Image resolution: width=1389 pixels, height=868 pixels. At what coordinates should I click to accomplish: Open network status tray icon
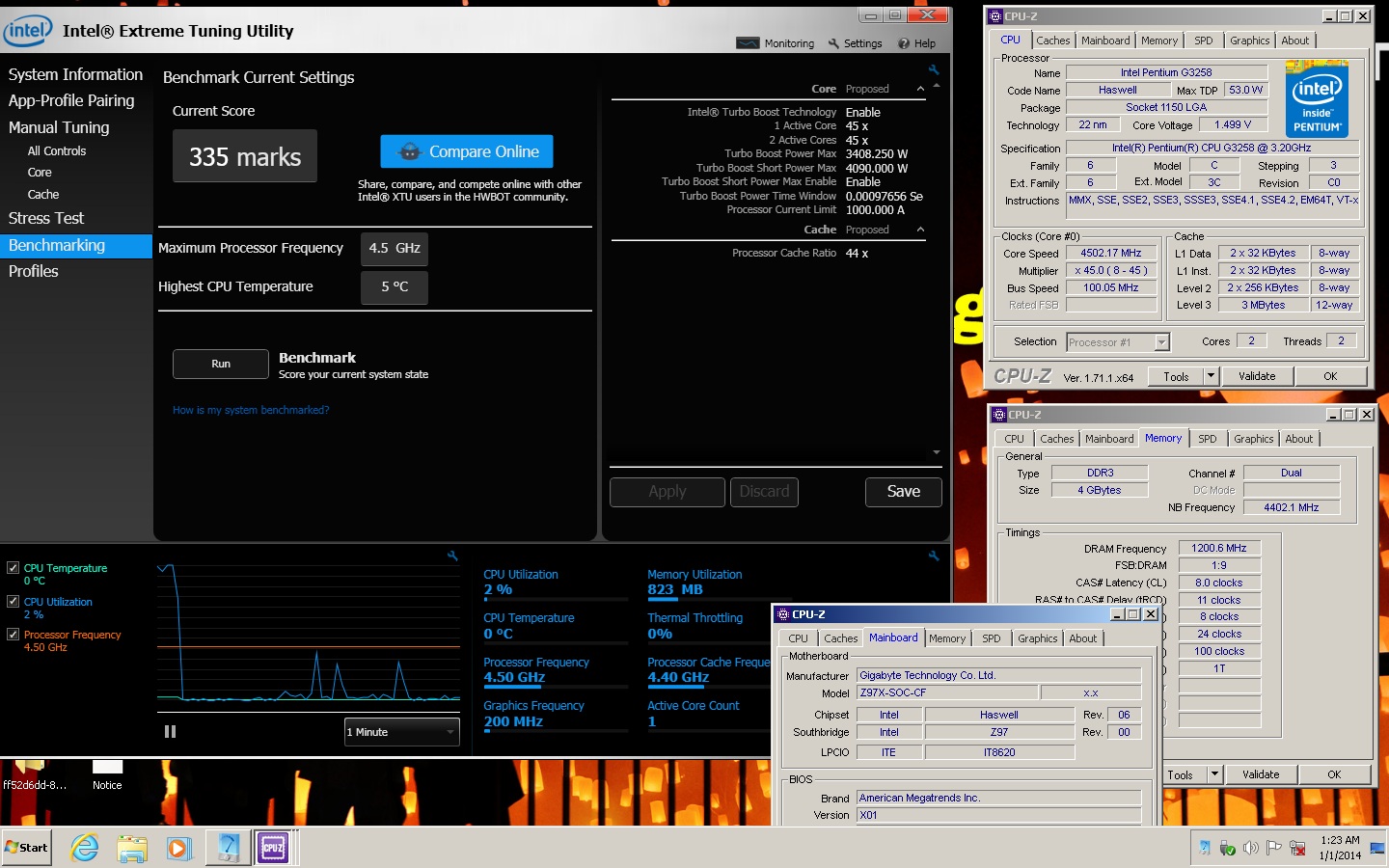pos(1297,848)
